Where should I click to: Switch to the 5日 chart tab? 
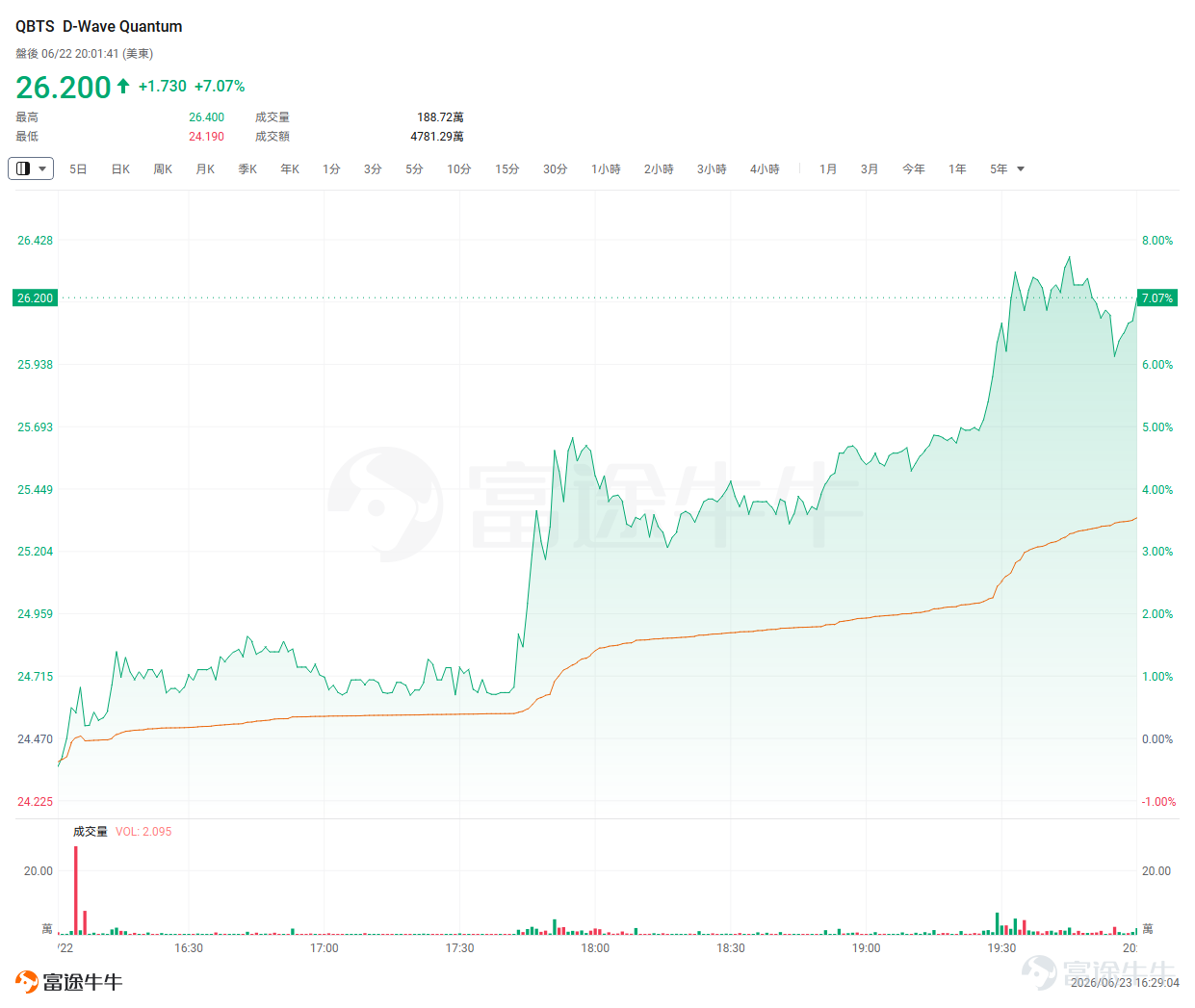click(78, 169)
